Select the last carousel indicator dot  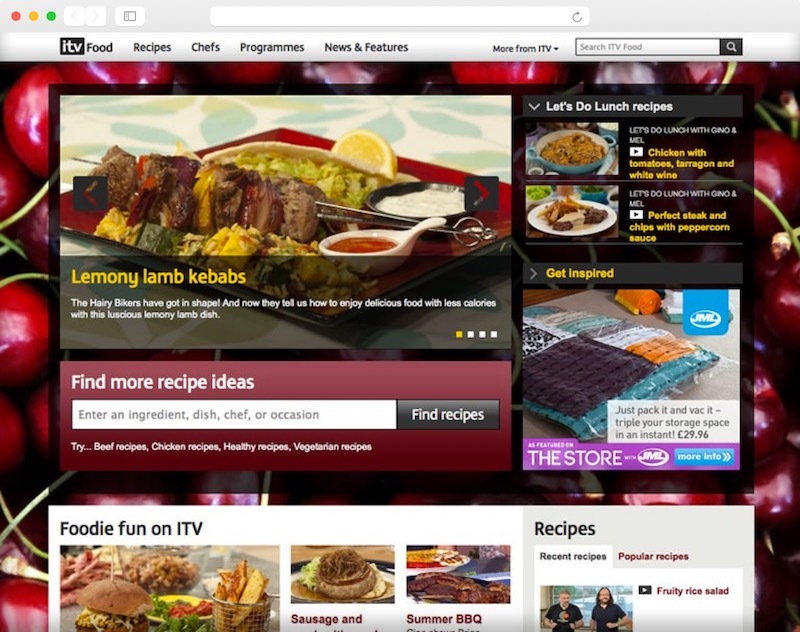pyautogui.click(x=493, y=334)
